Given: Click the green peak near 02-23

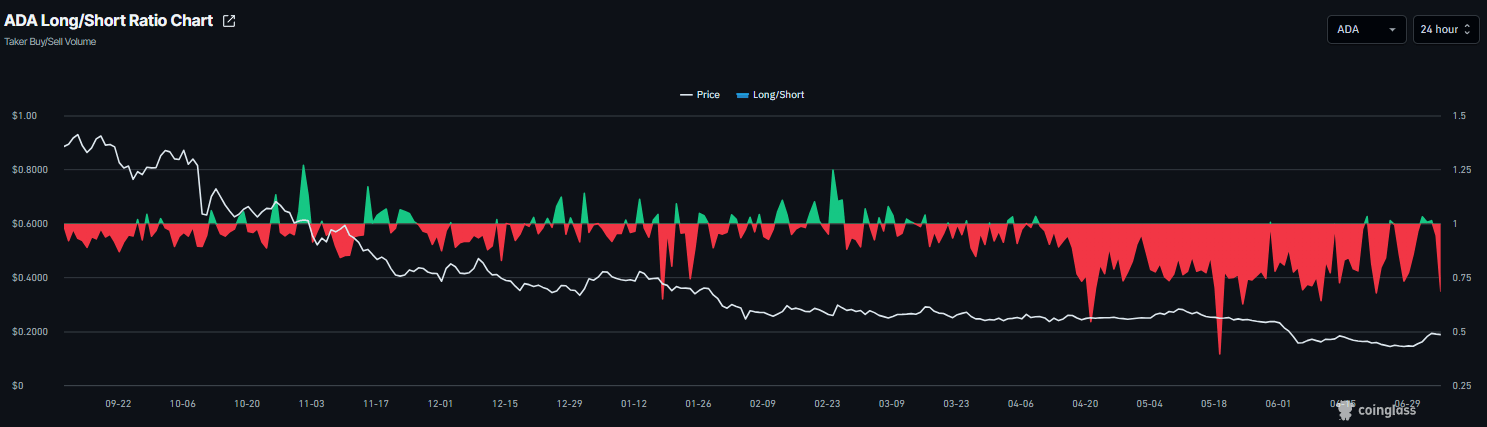Looking at the screenshot, I should click(x=833, y=195).
